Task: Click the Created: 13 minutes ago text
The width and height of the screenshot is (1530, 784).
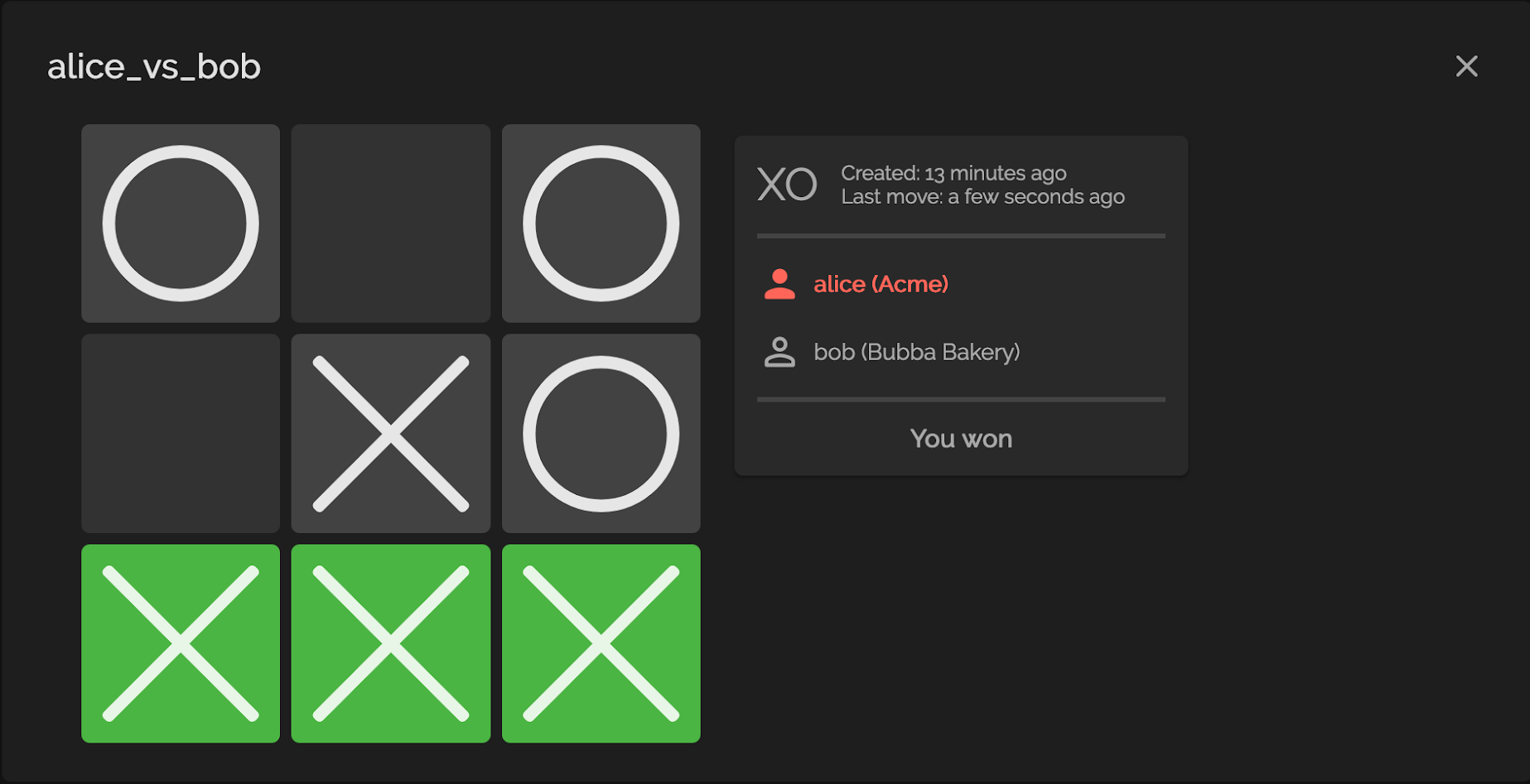Action: click(x=953, y=173)
